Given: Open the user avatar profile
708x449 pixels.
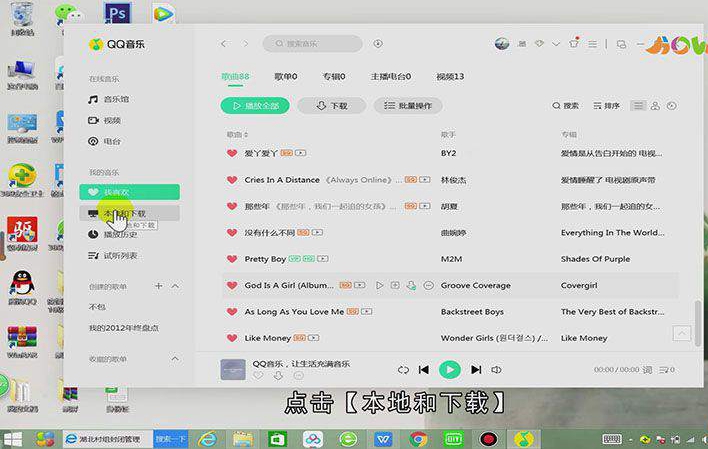Looking at the screenshot, I should (502, 44).
